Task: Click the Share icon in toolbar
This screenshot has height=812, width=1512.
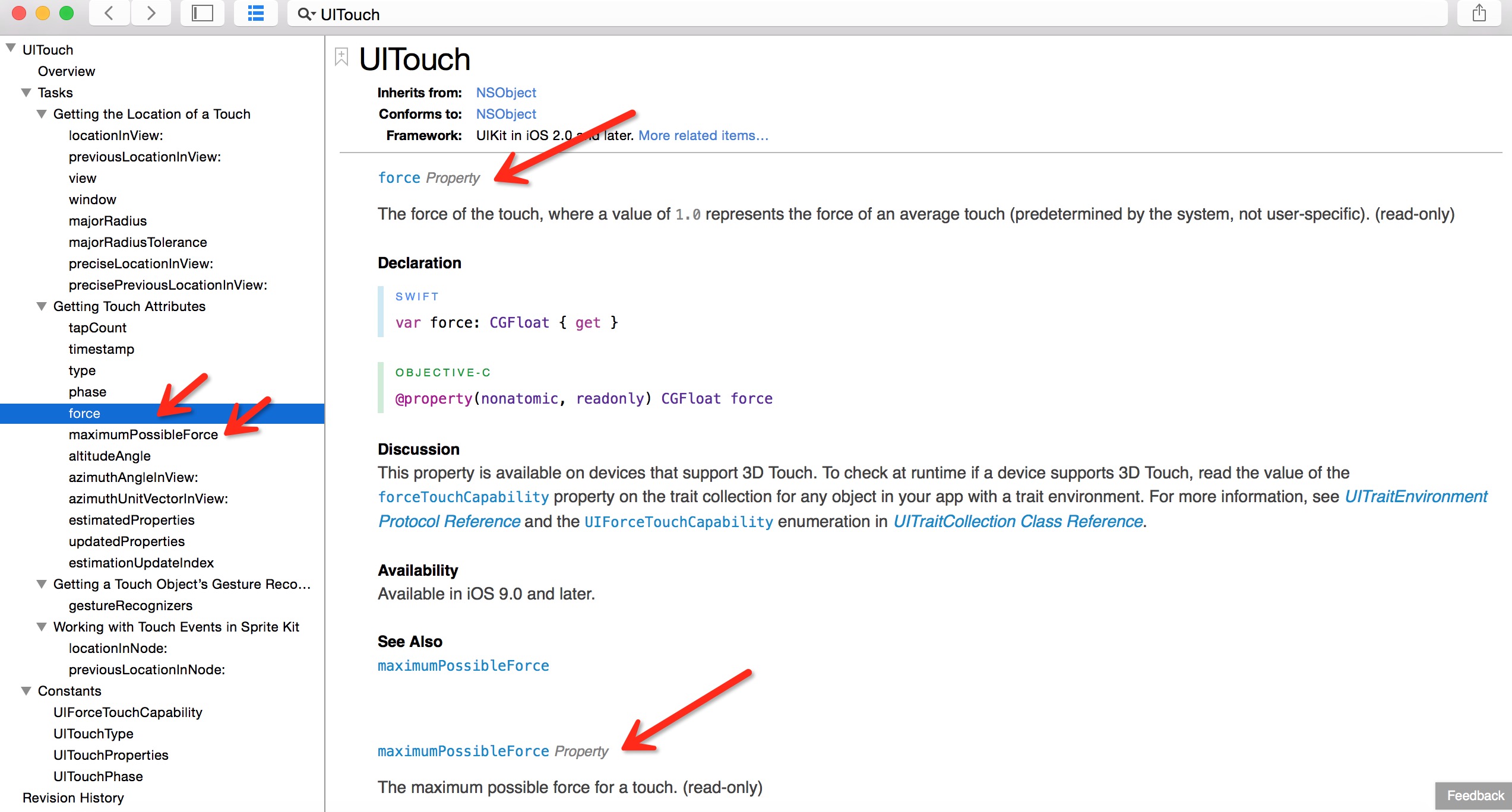Action: click(1479, 13)
